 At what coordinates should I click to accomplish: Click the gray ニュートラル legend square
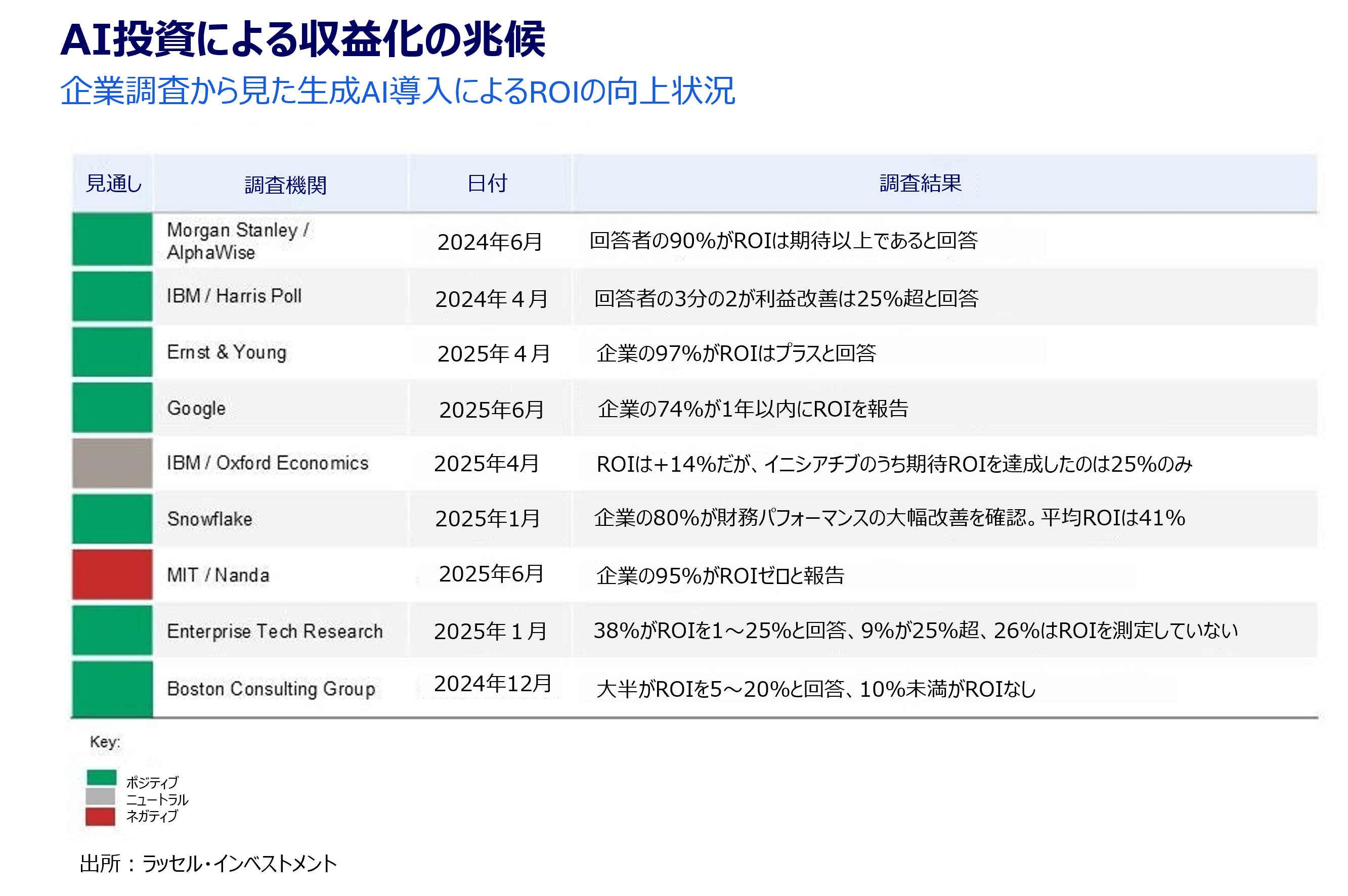pos(100,796)
